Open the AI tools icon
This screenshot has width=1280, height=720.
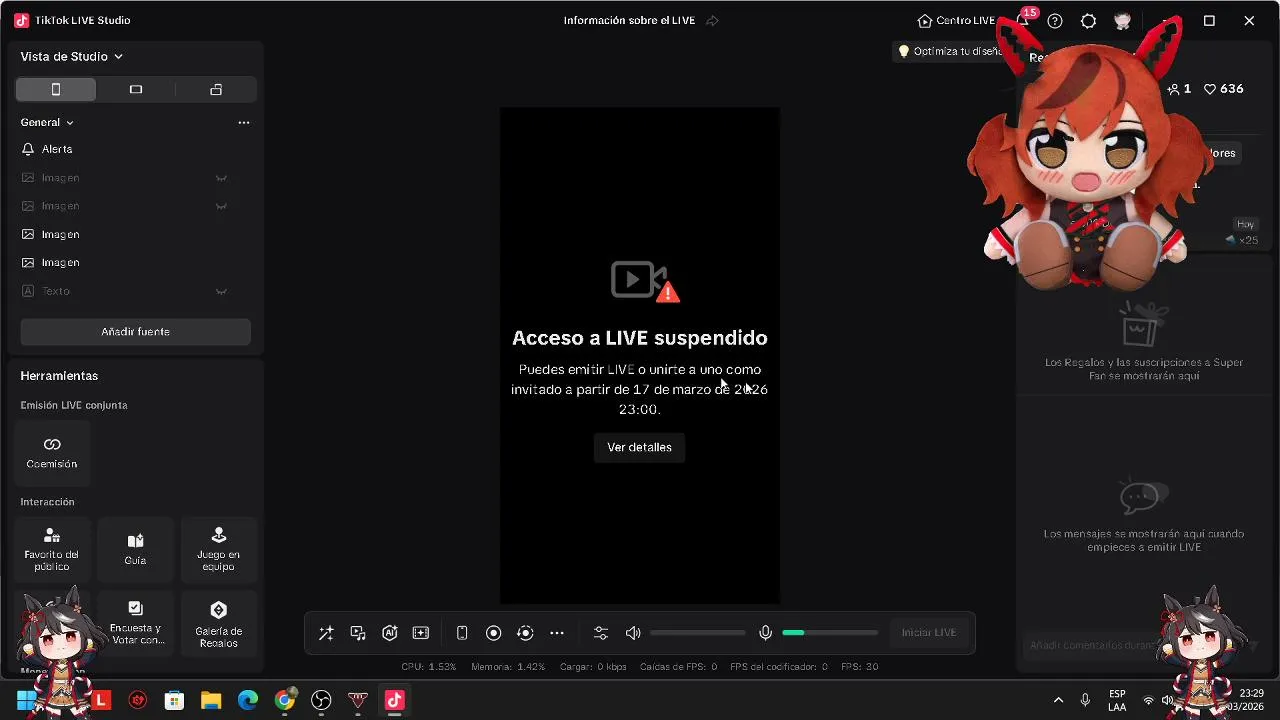(390, 633)
